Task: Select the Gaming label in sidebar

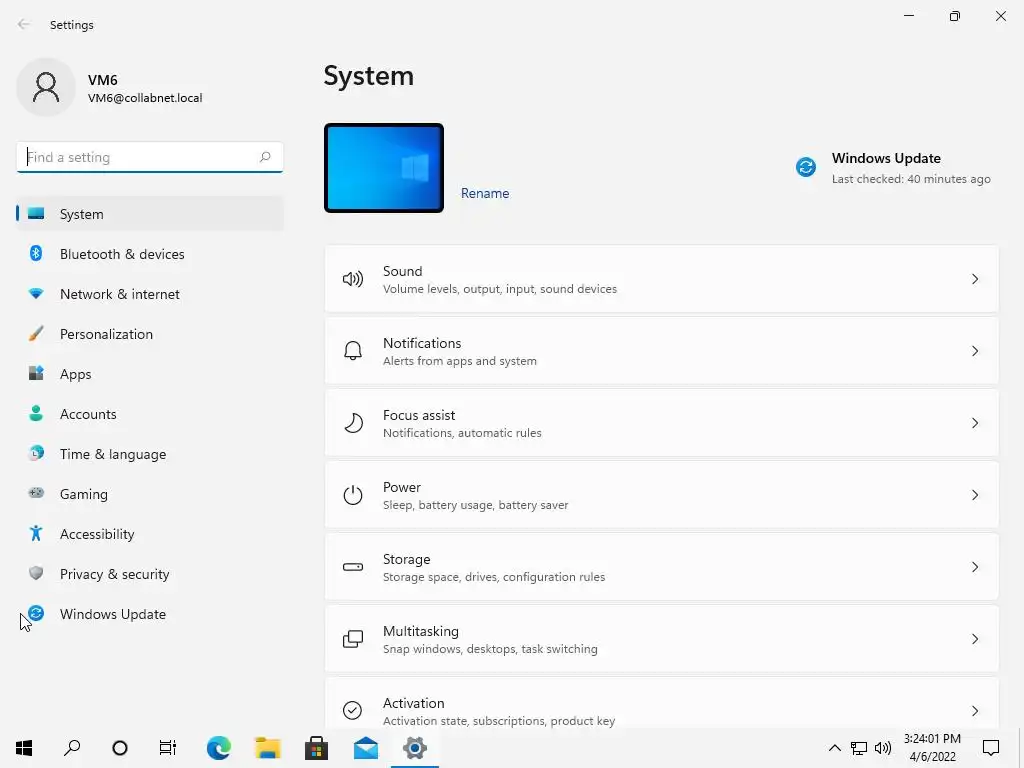Action: tap(84, 494)
